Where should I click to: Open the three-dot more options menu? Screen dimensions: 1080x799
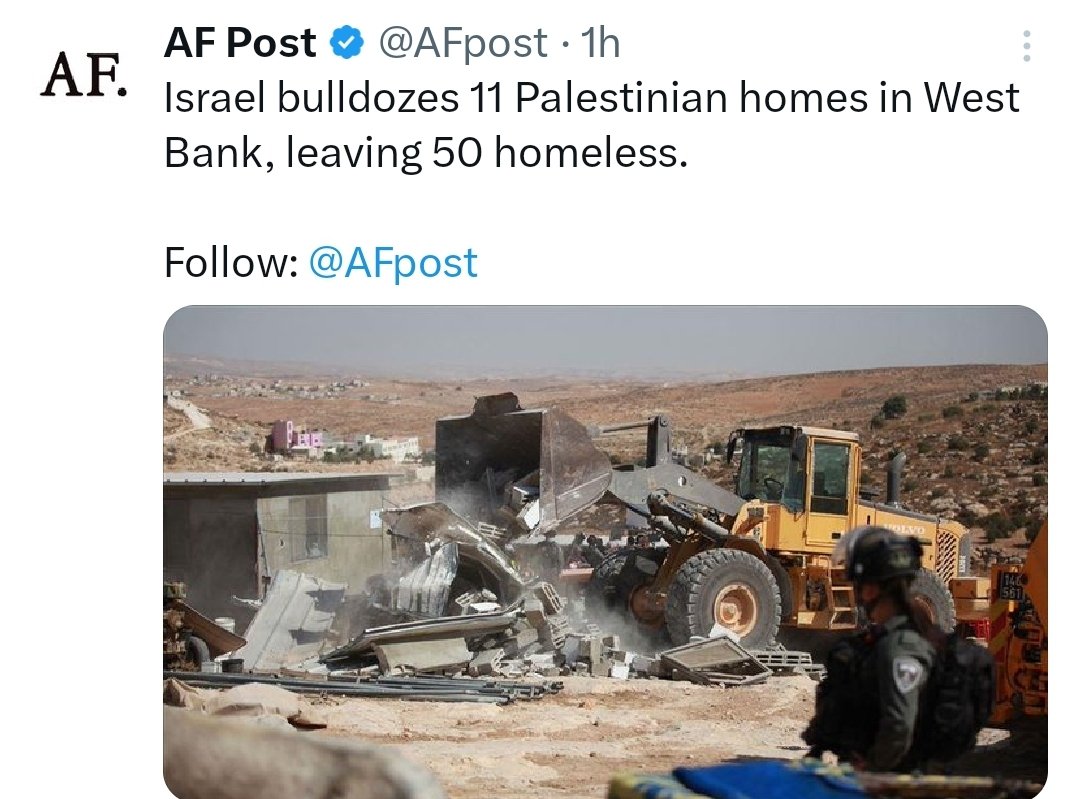[x=1026, y=46]
